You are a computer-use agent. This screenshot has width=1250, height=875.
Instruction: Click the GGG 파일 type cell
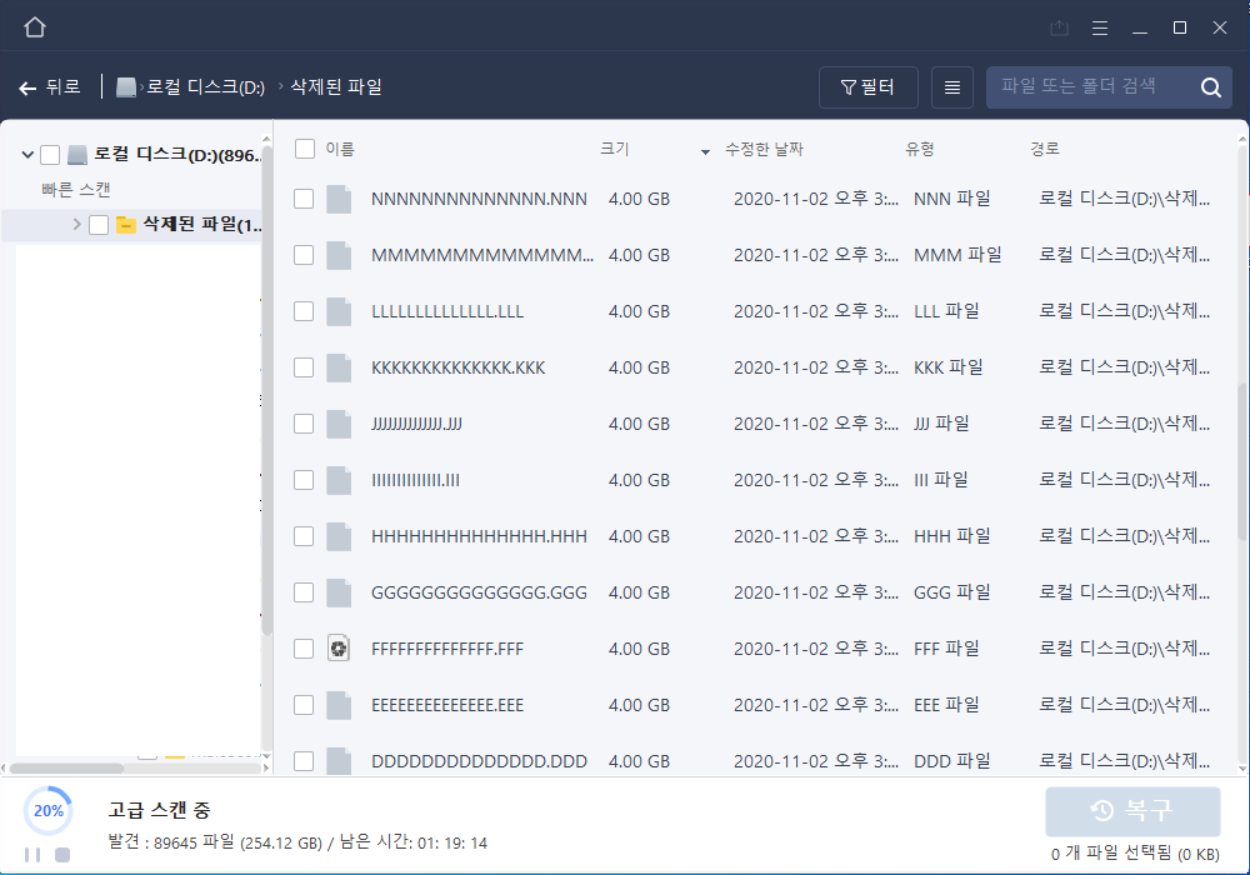tap(952, 593)
